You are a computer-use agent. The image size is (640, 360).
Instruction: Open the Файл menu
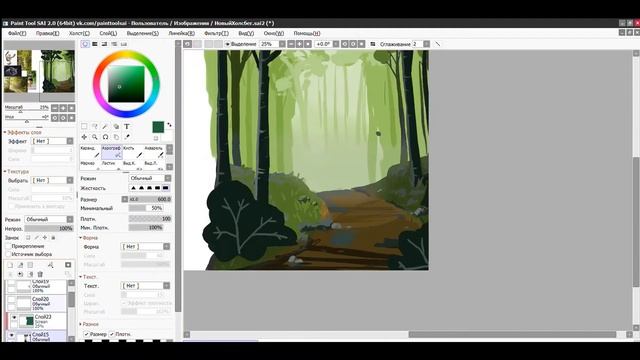17,33
